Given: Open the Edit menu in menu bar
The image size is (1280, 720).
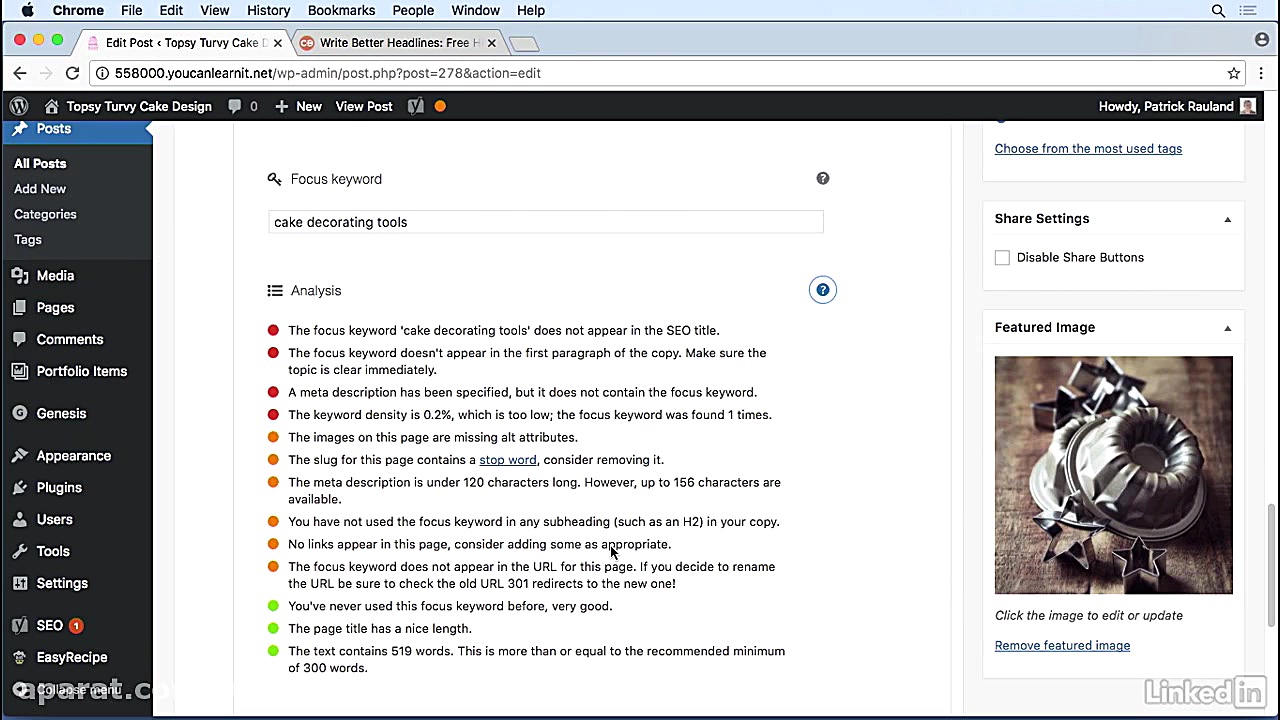Looking at the screenshot, I should (x=171, y=11).
